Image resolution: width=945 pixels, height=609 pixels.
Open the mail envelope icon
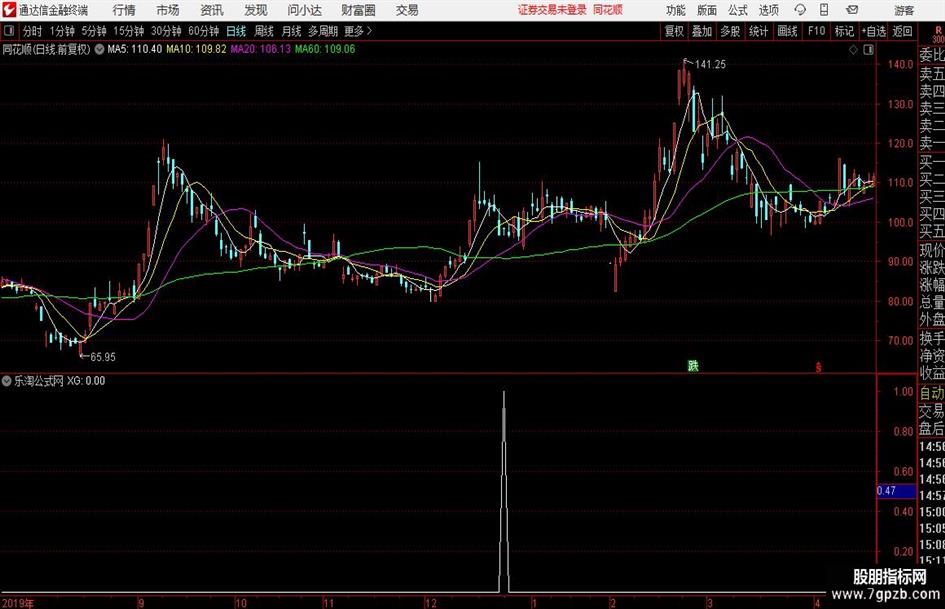[x=852, y=10]
